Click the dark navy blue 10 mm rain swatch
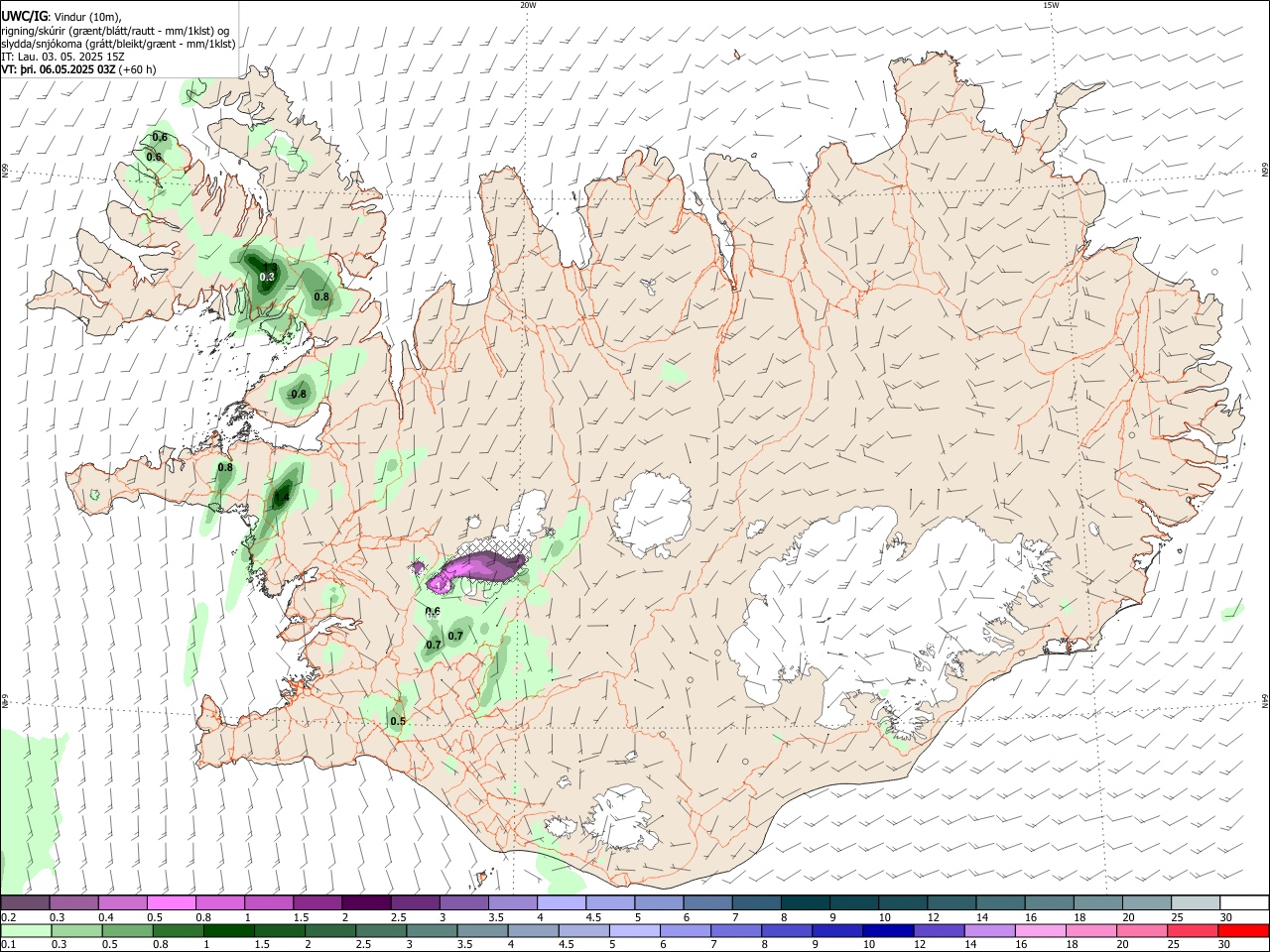Image resolution: width=1270 pixels, height=952 pixels. point(888,930)
